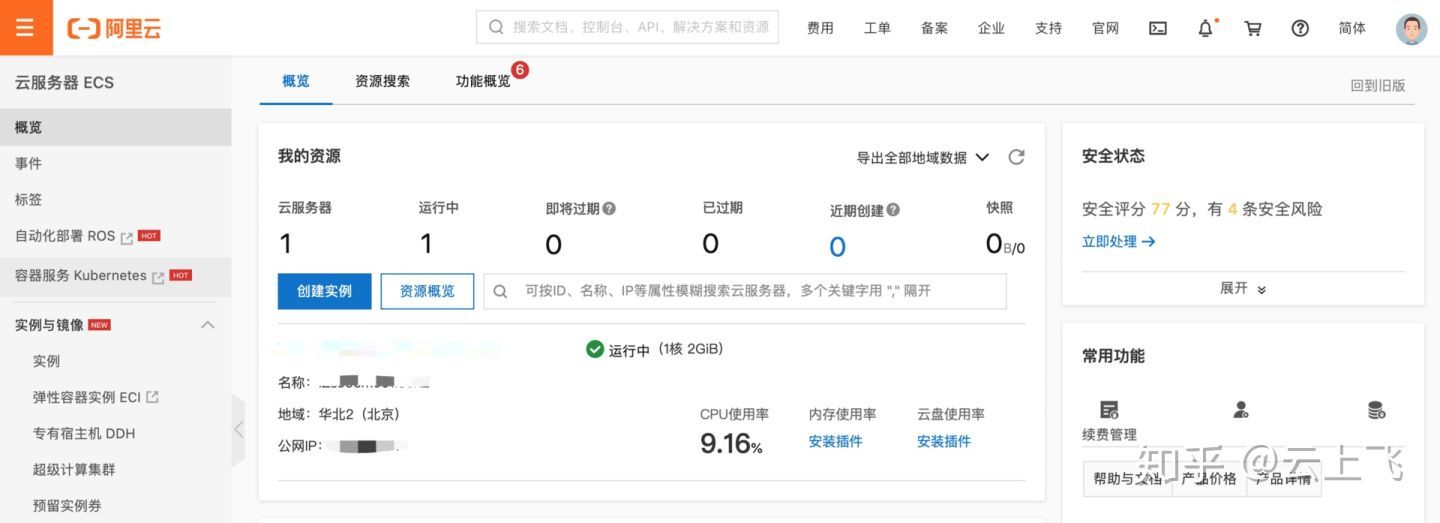This screenshot has width=1440, height=523.
Task: Open the 续费管理 shortcut icon
Action: click(1109, 410)
